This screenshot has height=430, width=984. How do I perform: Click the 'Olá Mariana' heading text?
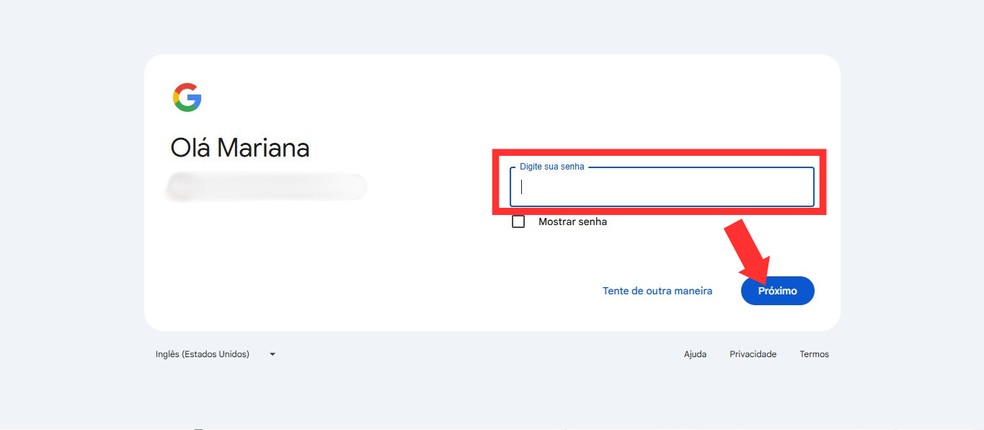240,148
